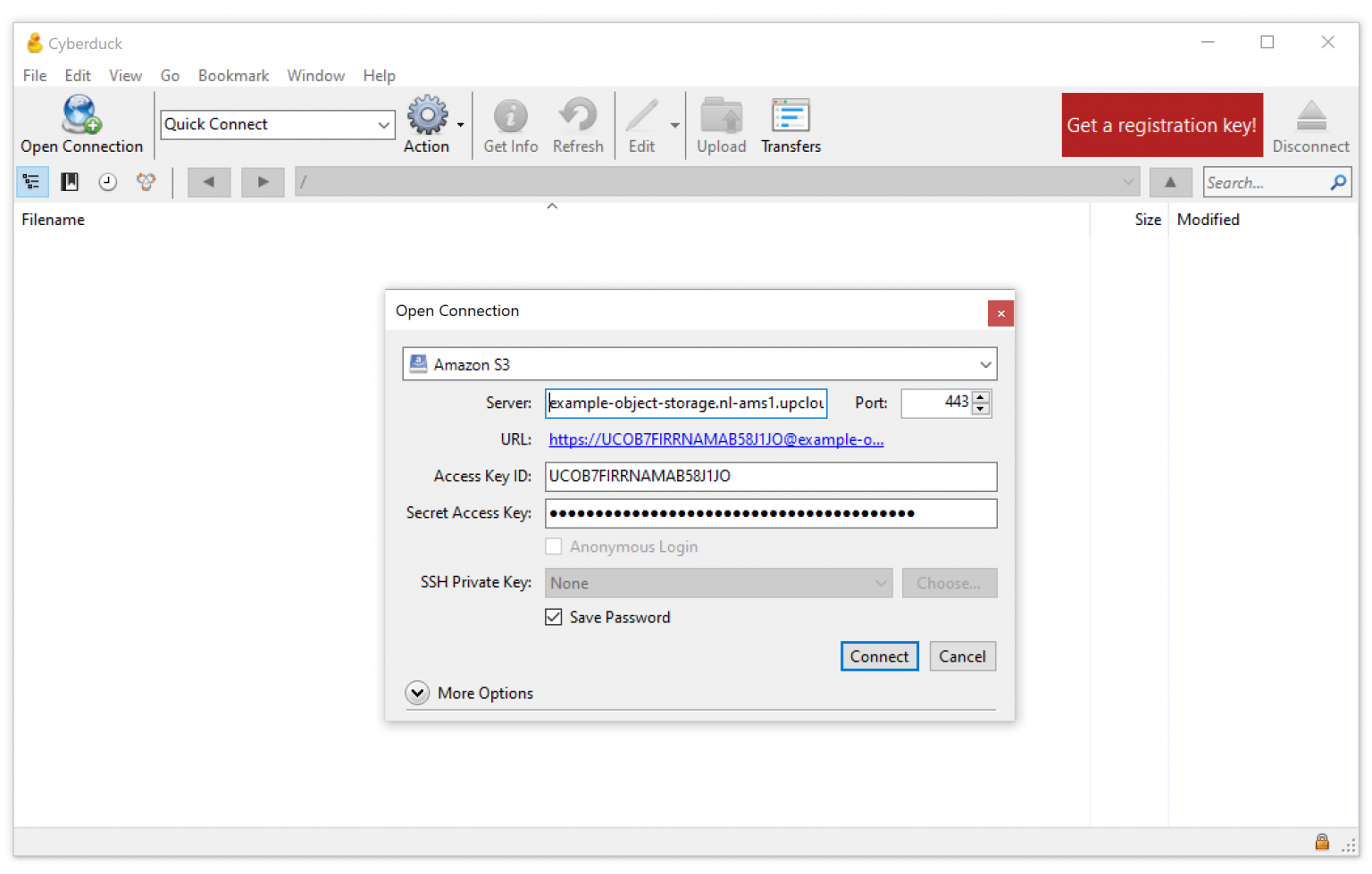Open the Quick Connect dropdown
Image resolution: width=1372 pixels, height=874 pixels.
384,124
